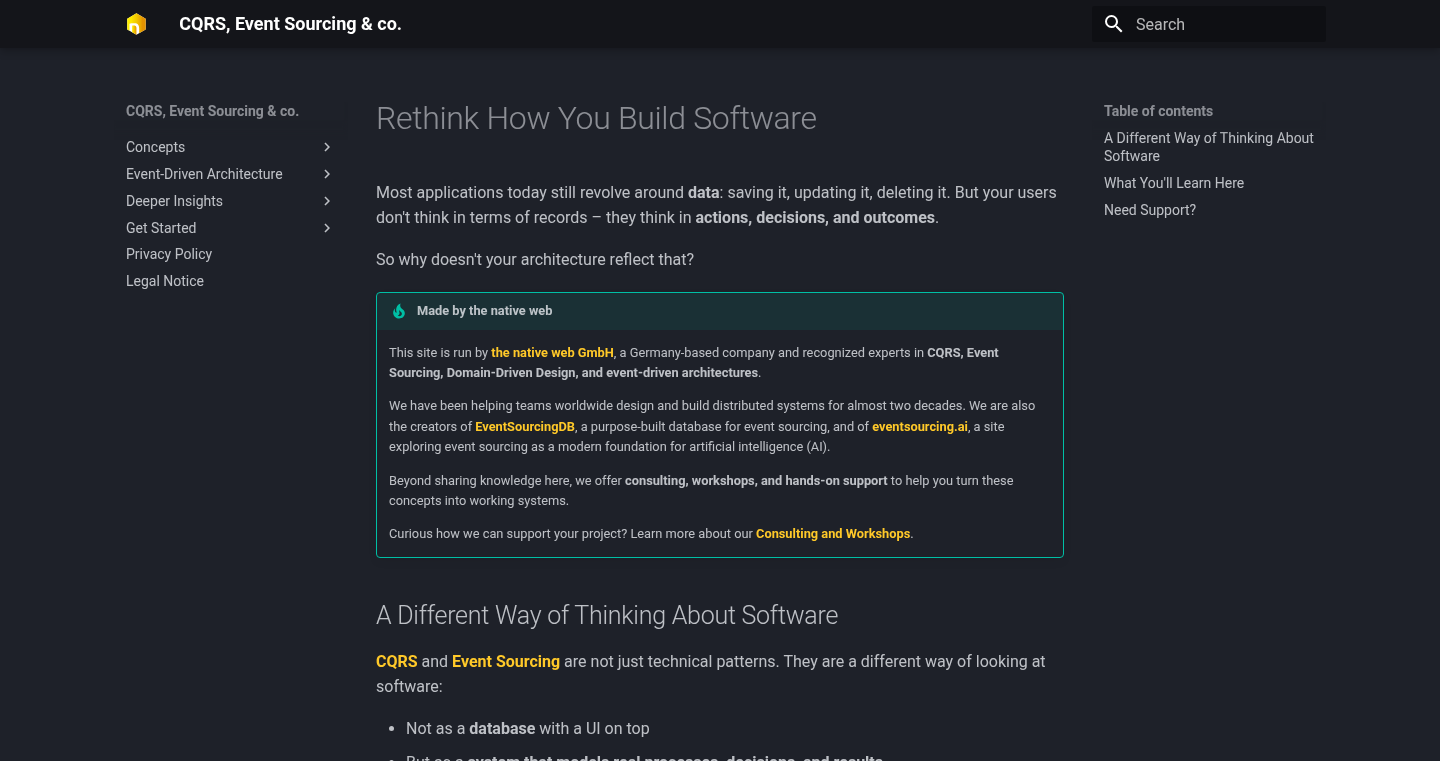Follow the yellow Event Sourcing link
The image size is (1440, 761).
pos(506,661)
